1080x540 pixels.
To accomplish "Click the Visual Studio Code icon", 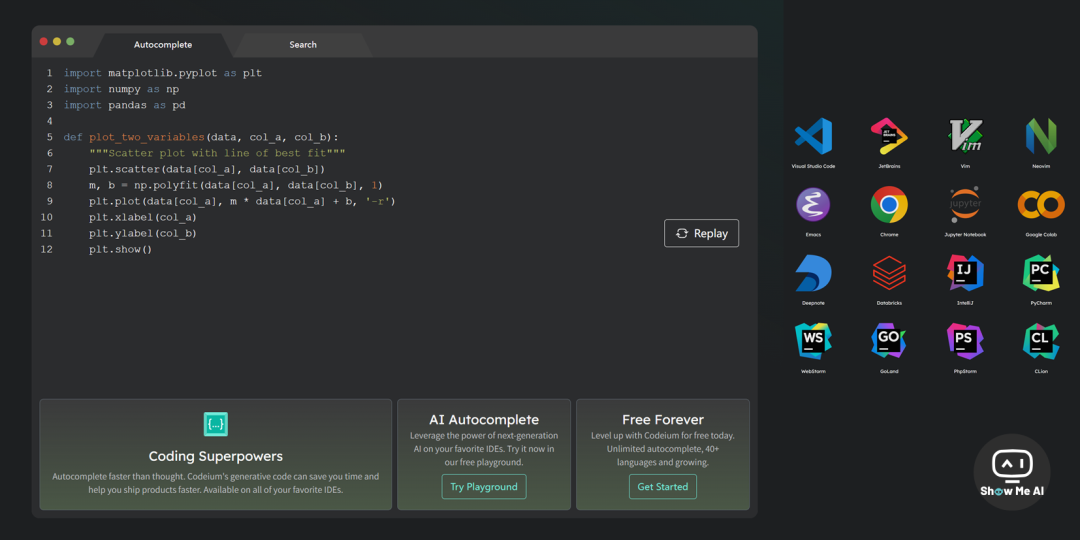I will coord(813,137).
